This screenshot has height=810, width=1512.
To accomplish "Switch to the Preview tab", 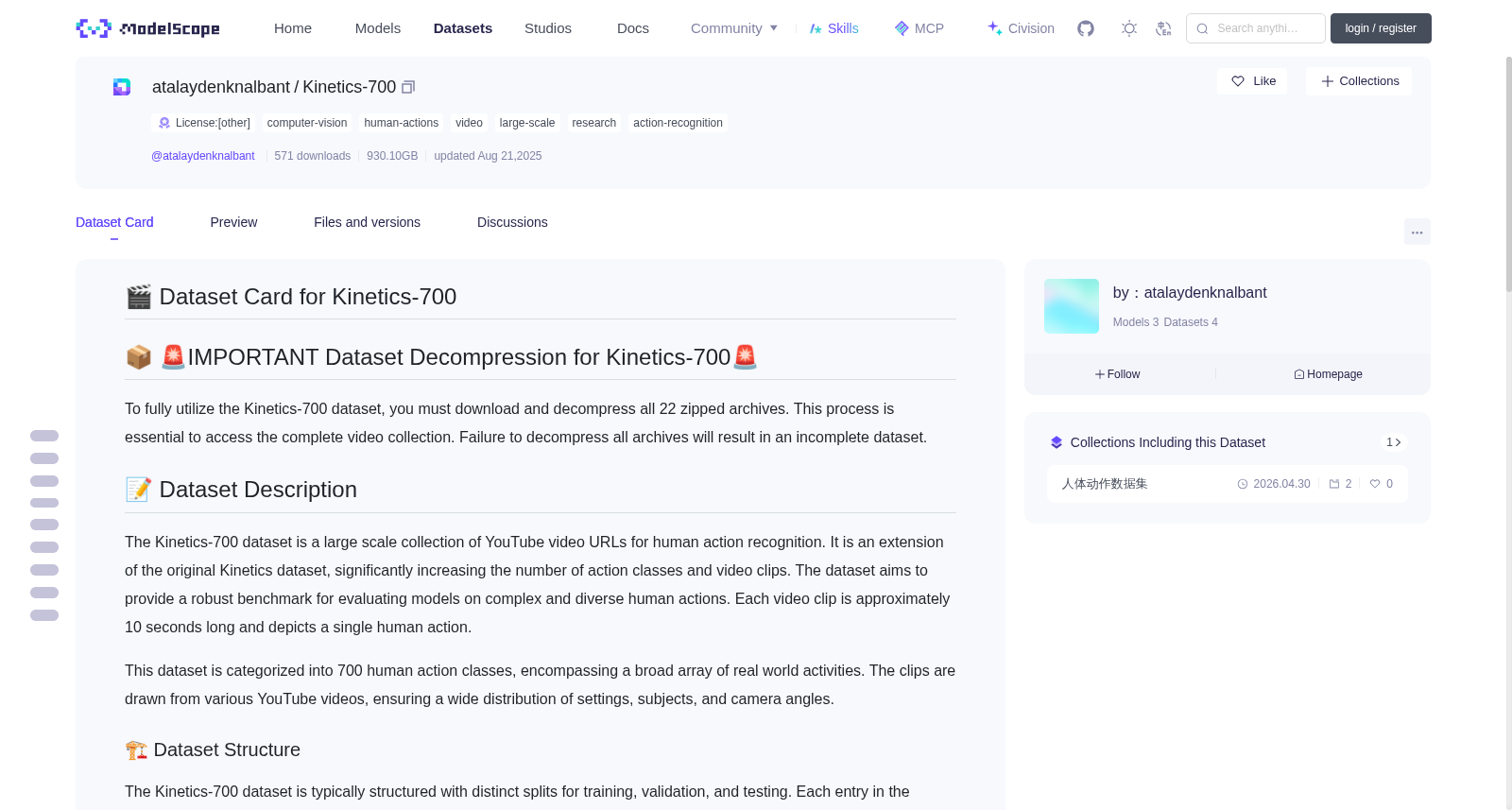I will (x=233, y=222).
